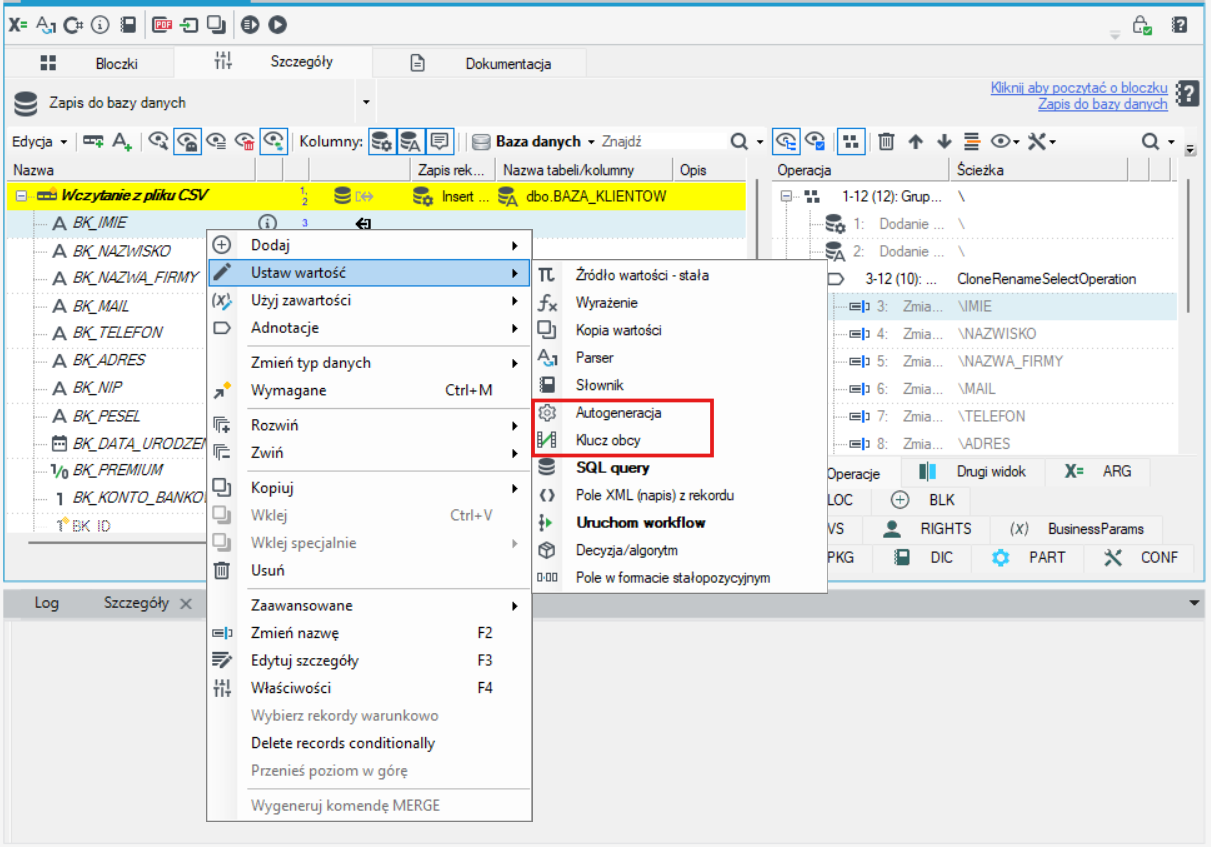Close the Szczegóły bottom tab
1211x847 pixels.
(185, 604)
